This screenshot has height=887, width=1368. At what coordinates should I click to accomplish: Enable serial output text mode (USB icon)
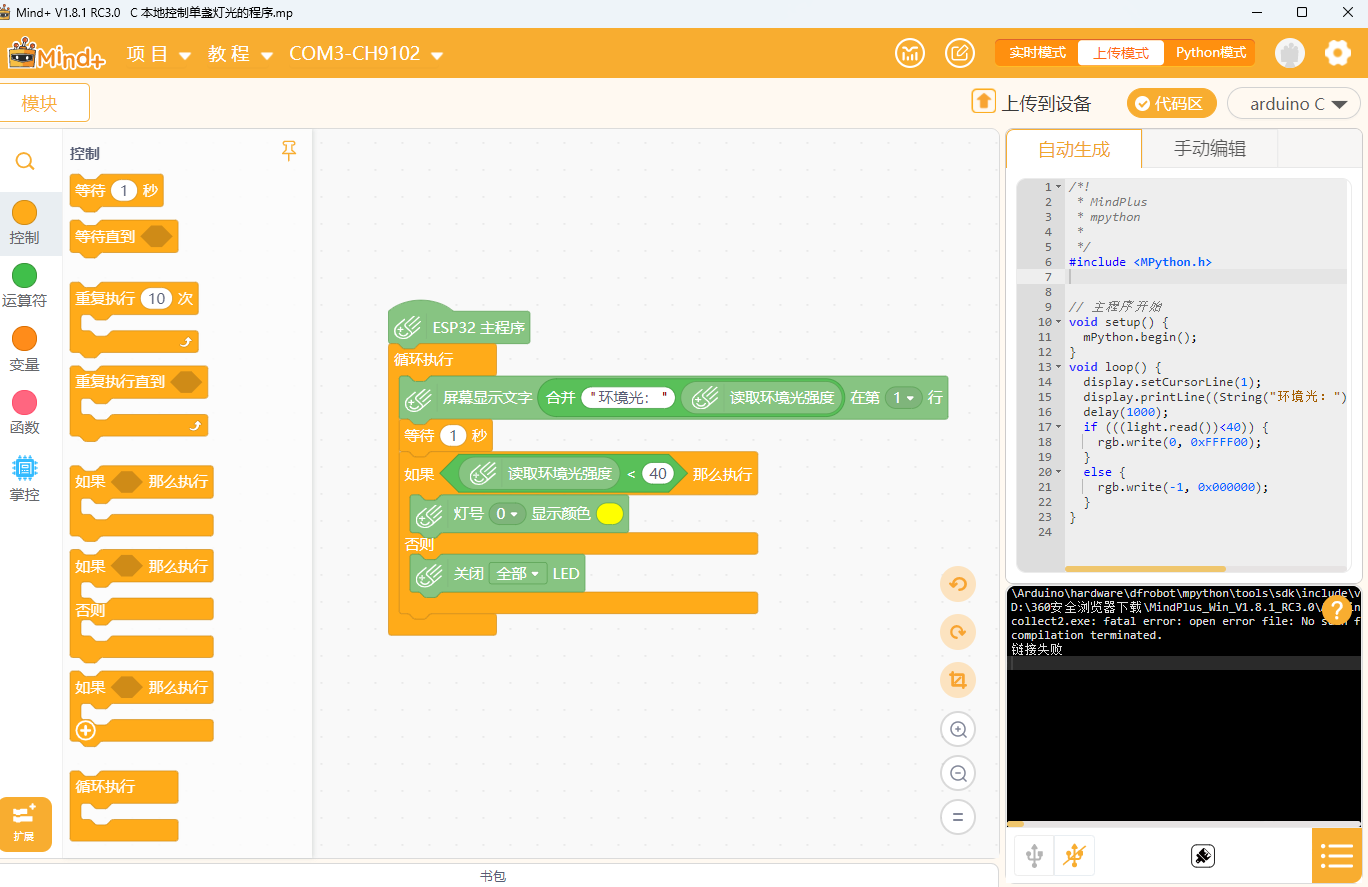pyautogui.click(x=1033, y=855)
